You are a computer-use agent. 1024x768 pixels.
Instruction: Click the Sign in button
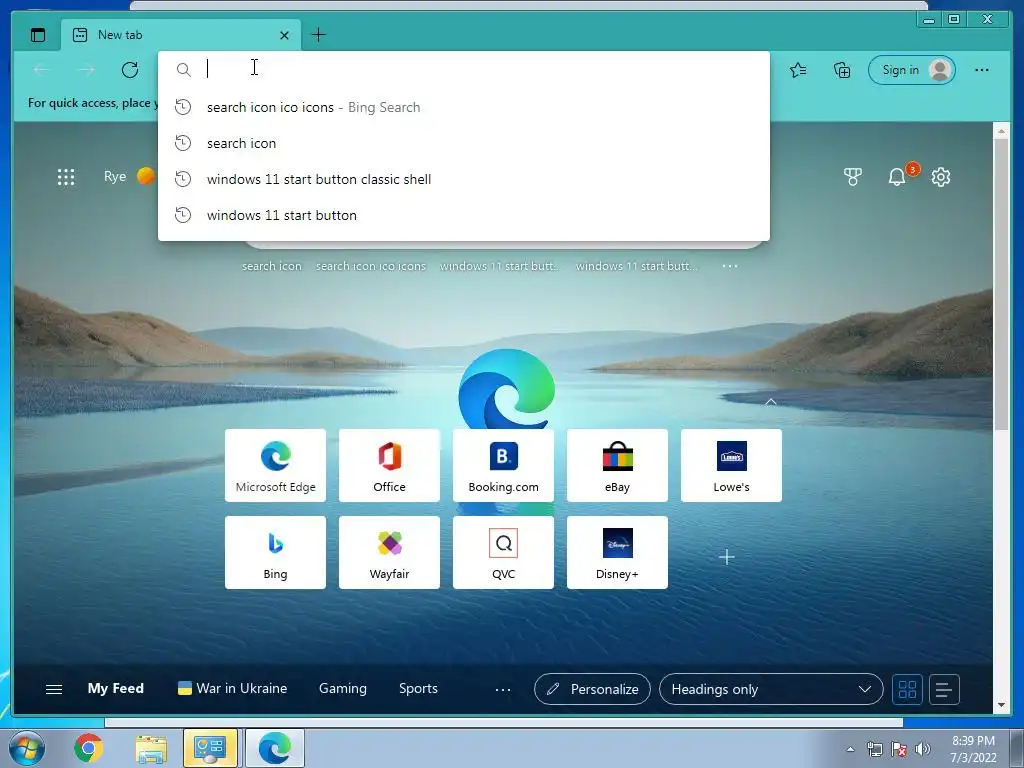click(912, 70)
